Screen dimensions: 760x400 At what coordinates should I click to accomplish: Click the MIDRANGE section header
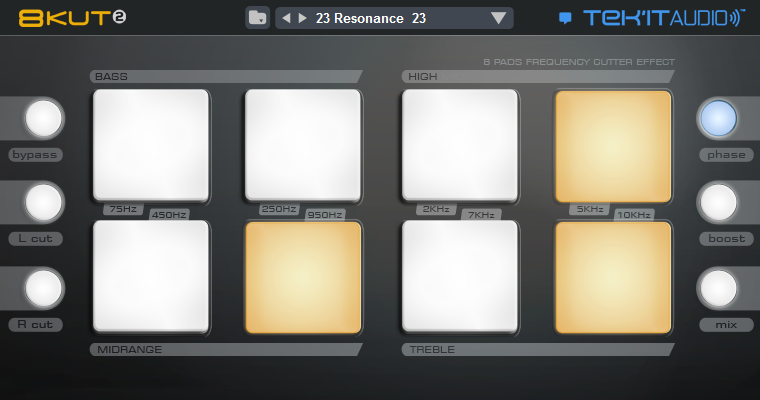click(x=226, y=350)
